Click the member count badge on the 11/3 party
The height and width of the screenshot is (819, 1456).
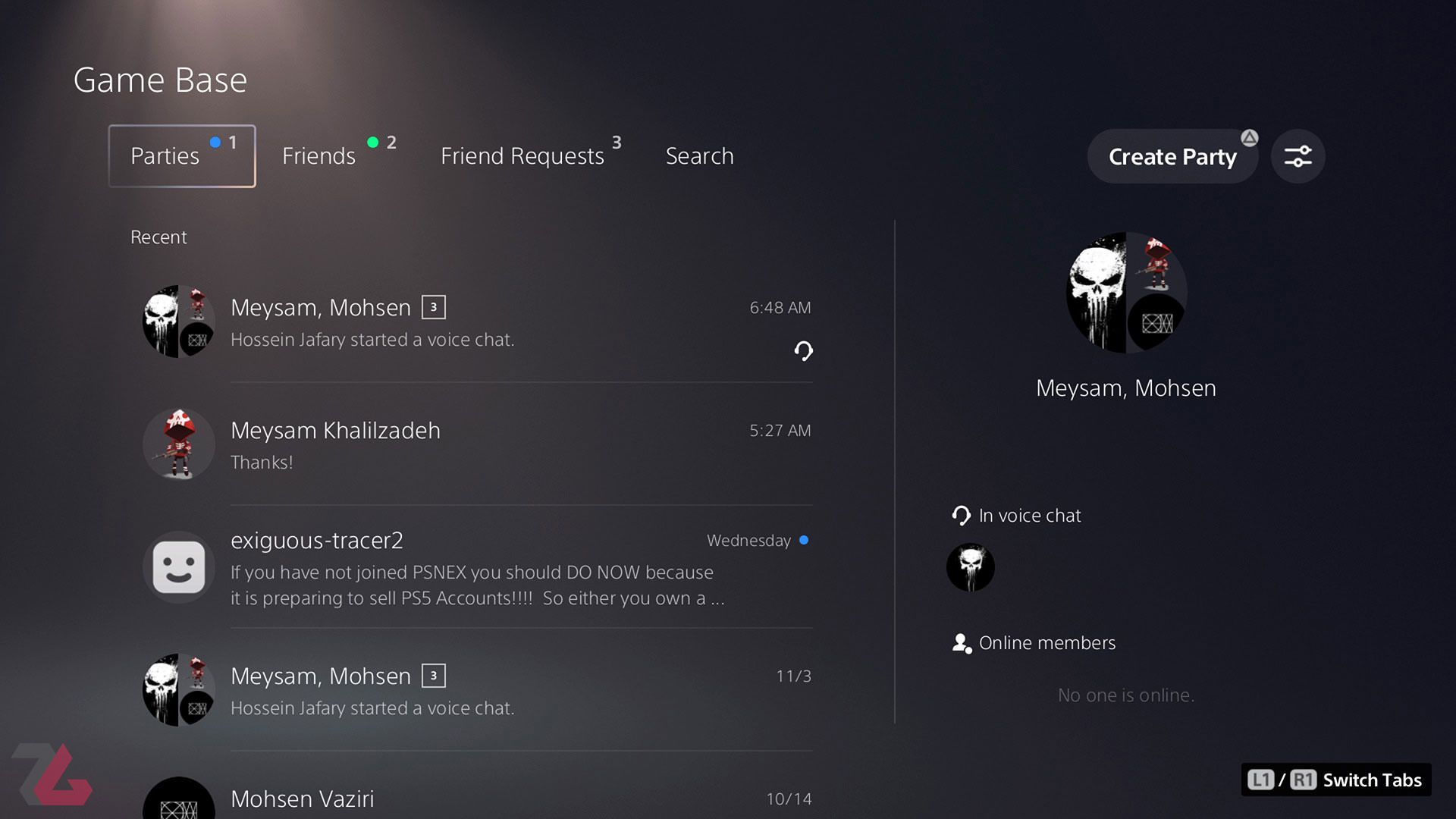[434, 676]
